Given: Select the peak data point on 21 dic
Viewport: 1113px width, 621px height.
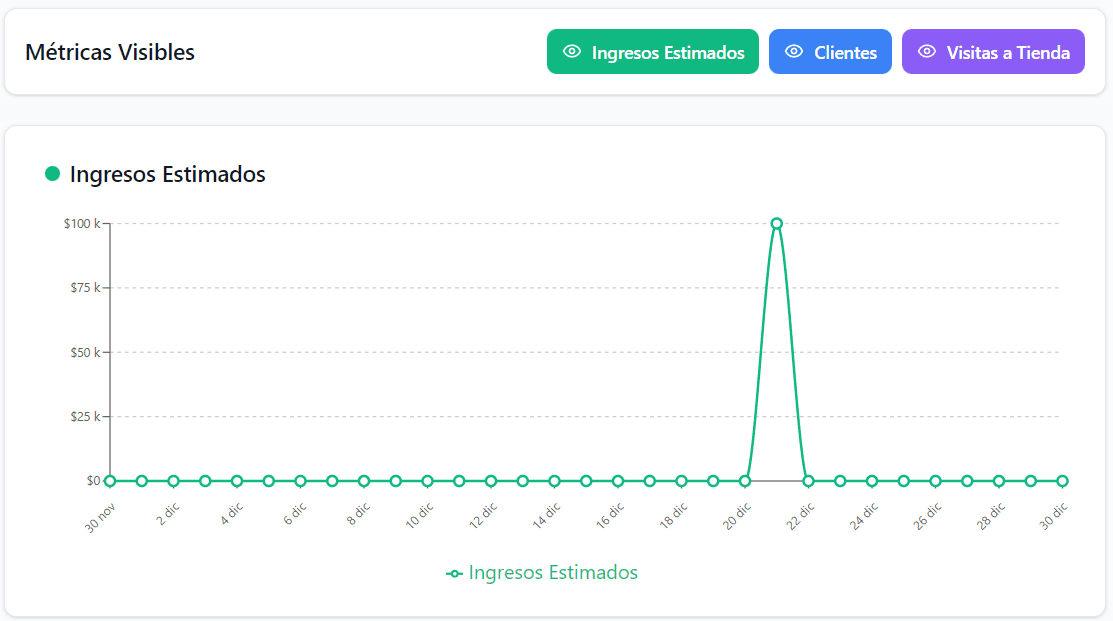Looking at the screenshot, I should (x=777, y=223).
